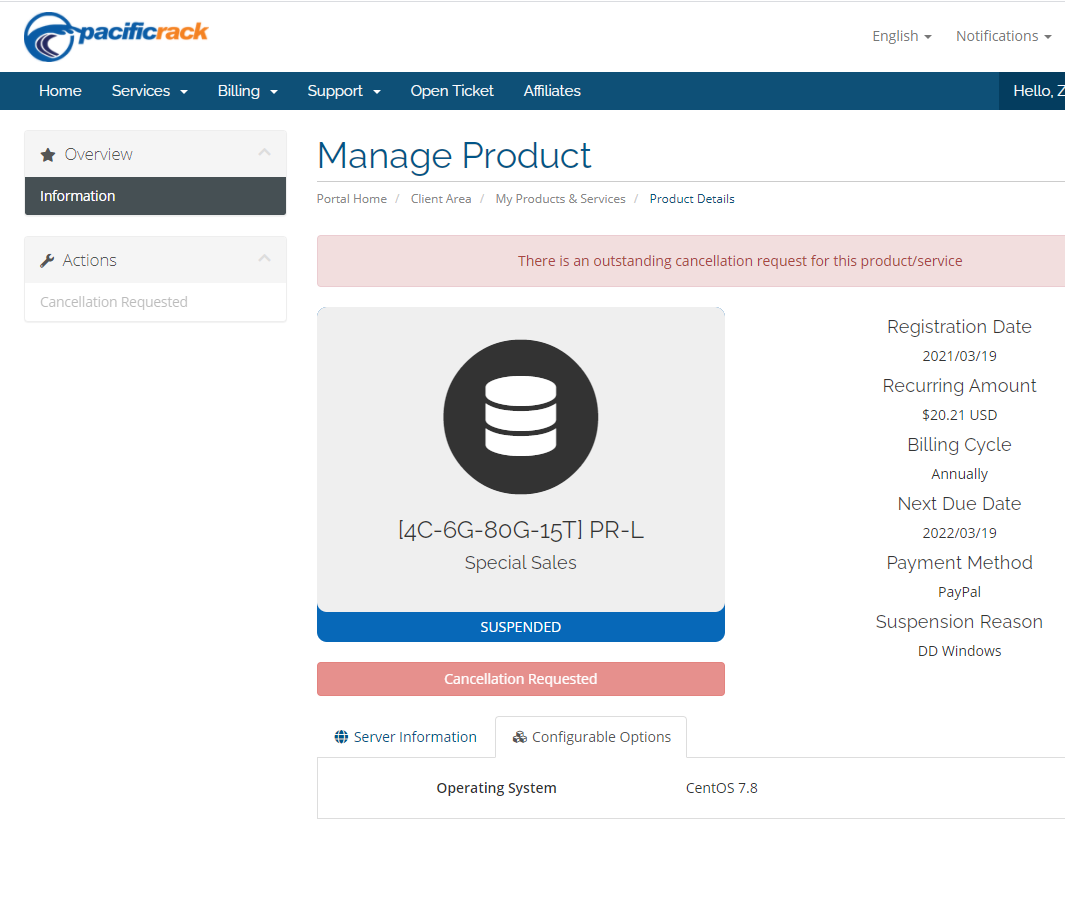Click Open Ticket in navigation bar

452,91
